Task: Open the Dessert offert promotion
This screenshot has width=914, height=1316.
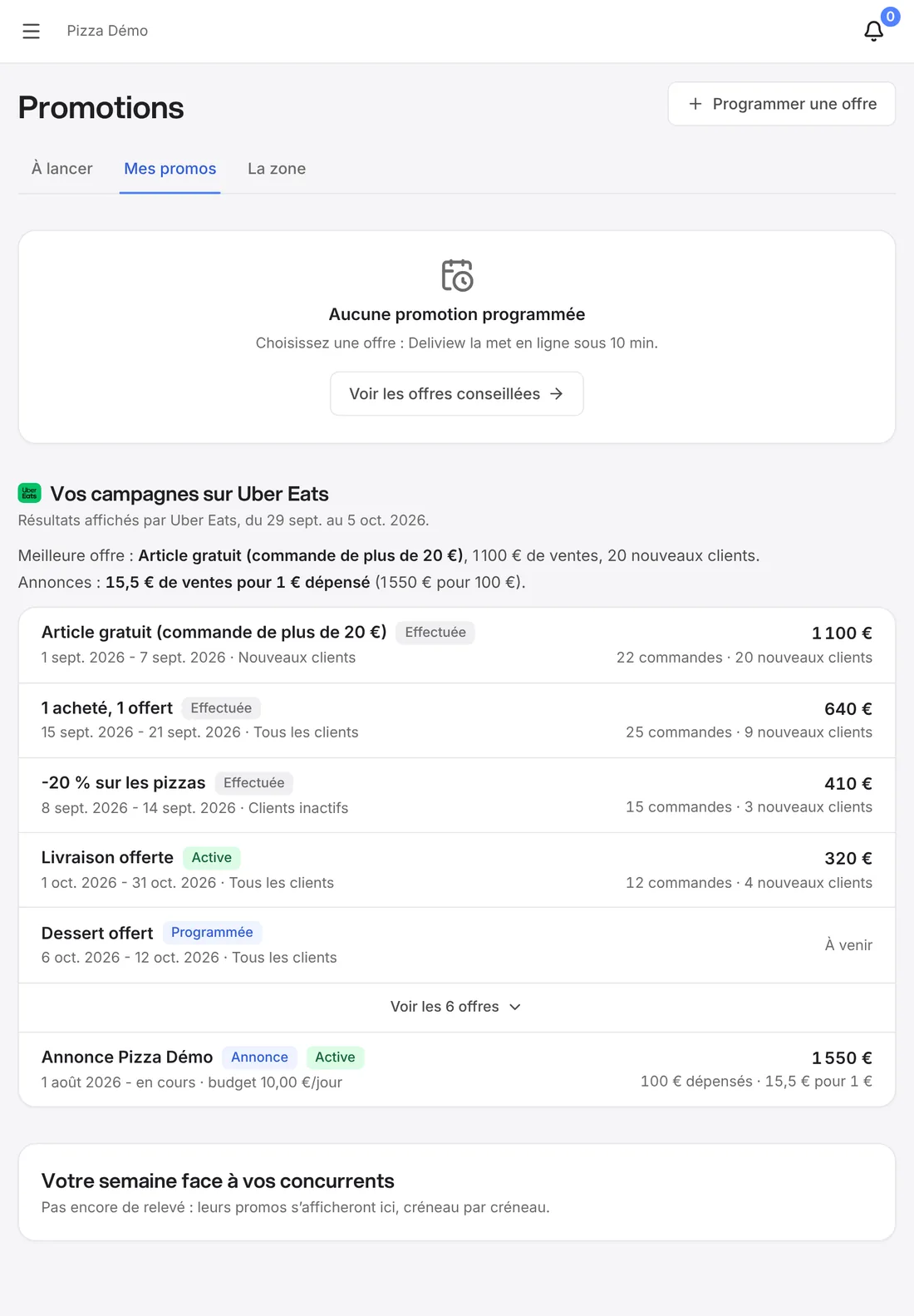Action: (457, 945)
